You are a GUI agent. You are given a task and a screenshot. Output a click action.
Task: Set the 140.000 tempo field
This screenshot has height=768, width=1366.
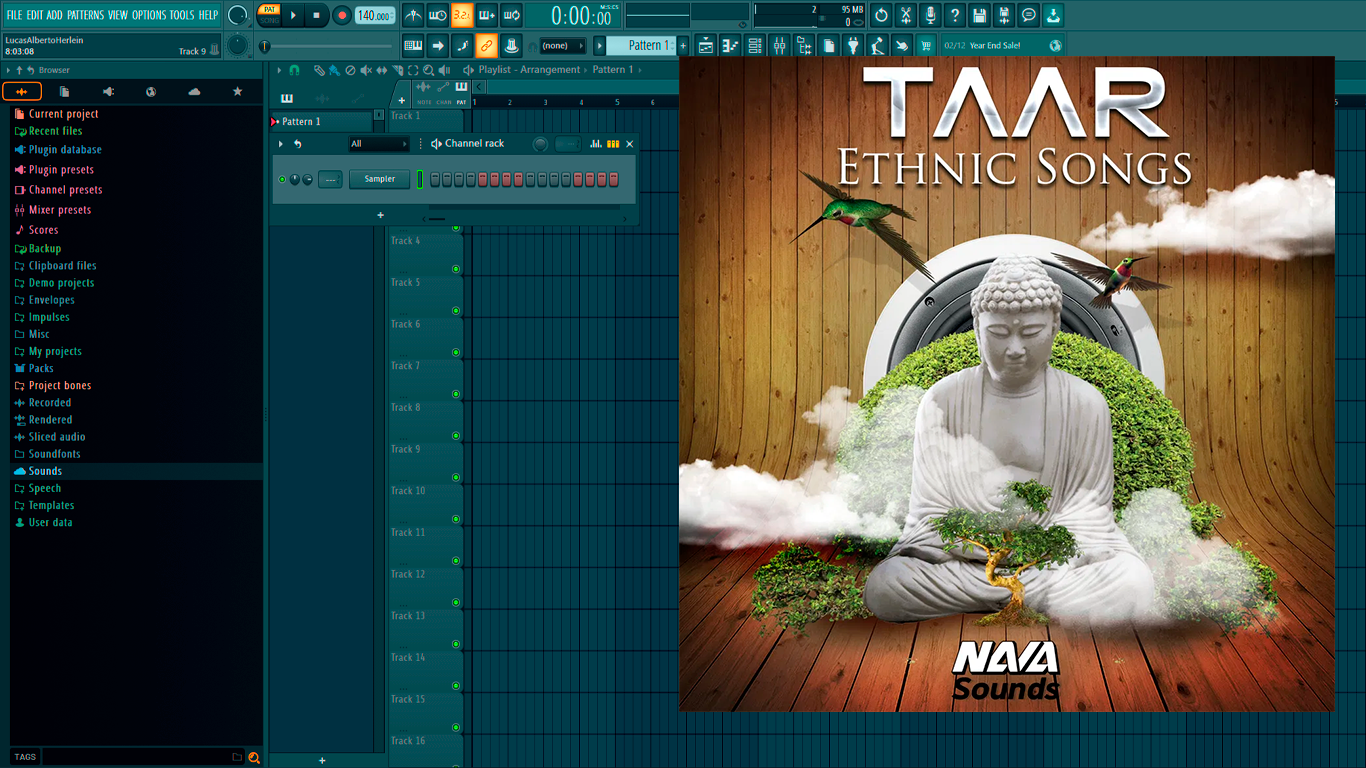point(375,15)
